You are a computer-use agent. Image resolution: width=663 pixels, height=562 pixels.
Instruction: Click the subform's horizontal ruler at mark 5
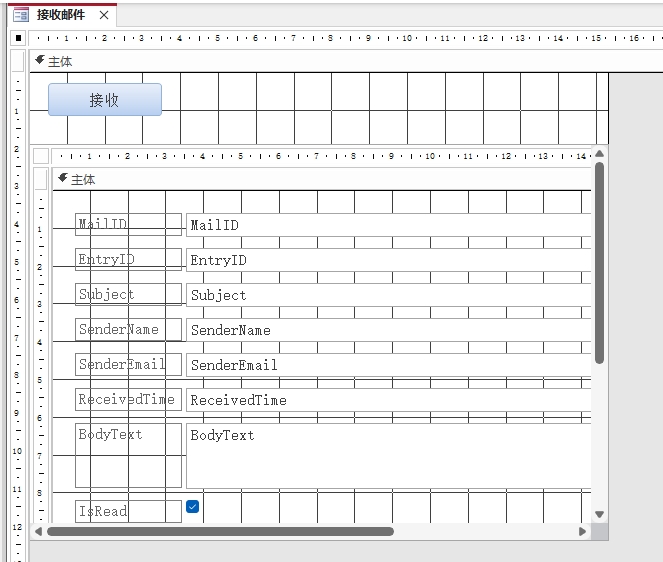(x=240, y=156)
